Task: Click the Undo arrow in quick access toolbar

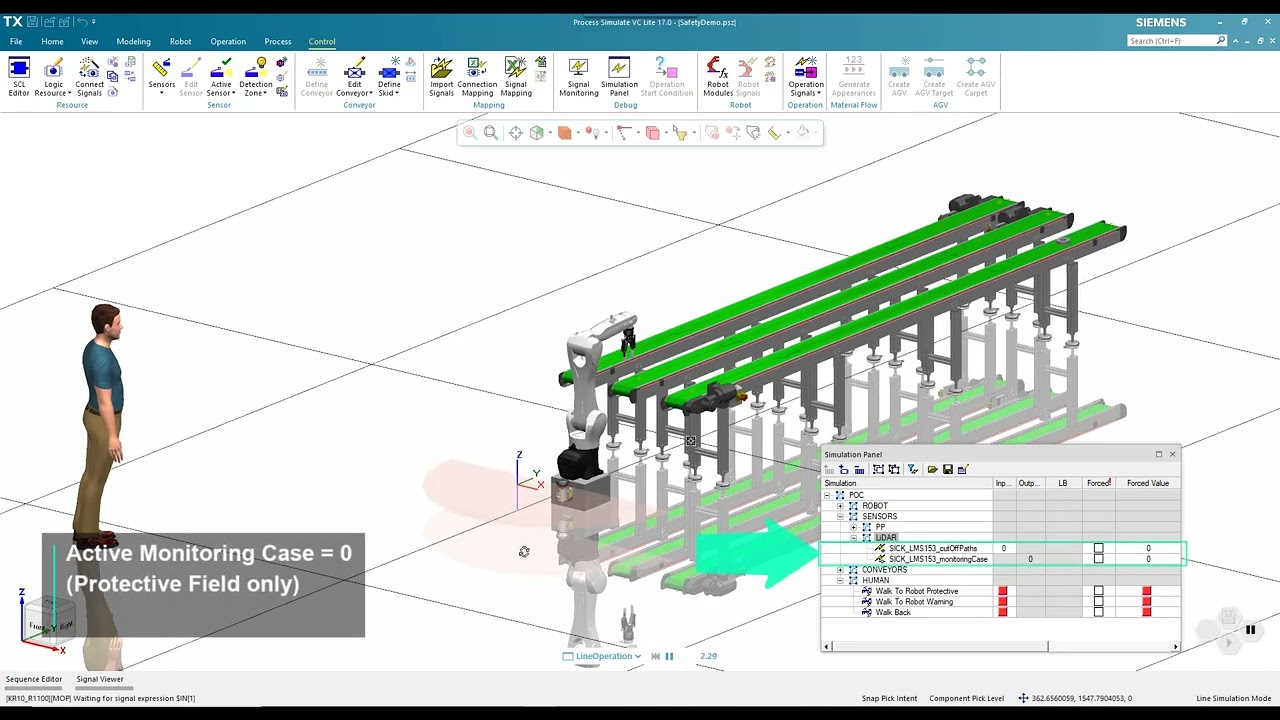Action: [x=82, y=22]
